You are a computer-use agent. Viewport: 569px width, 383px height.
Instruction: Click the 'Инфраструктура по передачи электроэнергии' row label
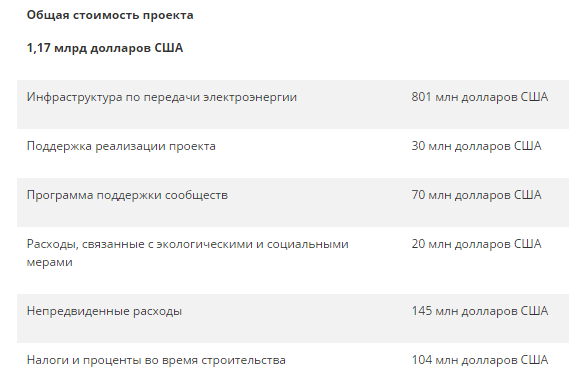[x=162, y=97]
